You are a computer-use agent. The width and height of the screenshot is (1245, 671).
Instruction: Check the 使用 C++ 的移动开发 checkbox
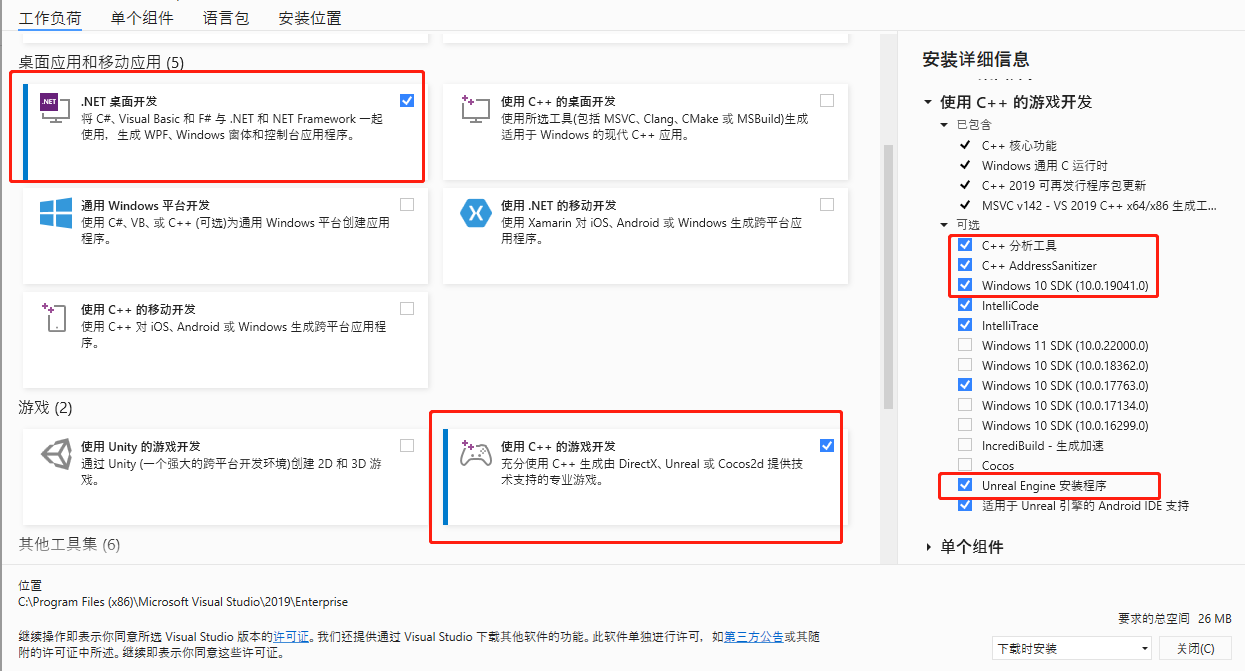pyautogui.click(x=406, y=308)
